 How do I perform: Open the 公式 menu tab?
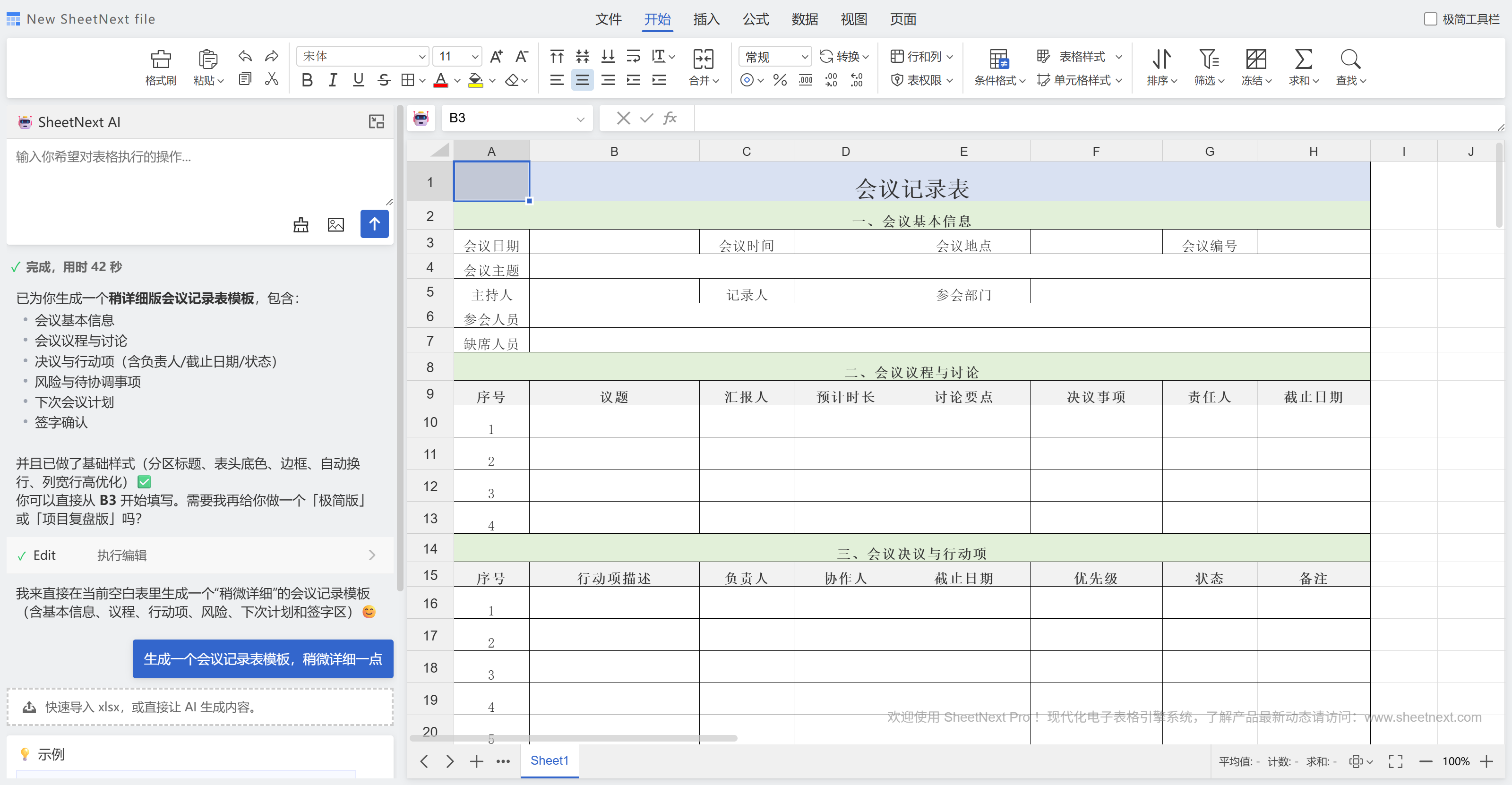coord(755,19)
